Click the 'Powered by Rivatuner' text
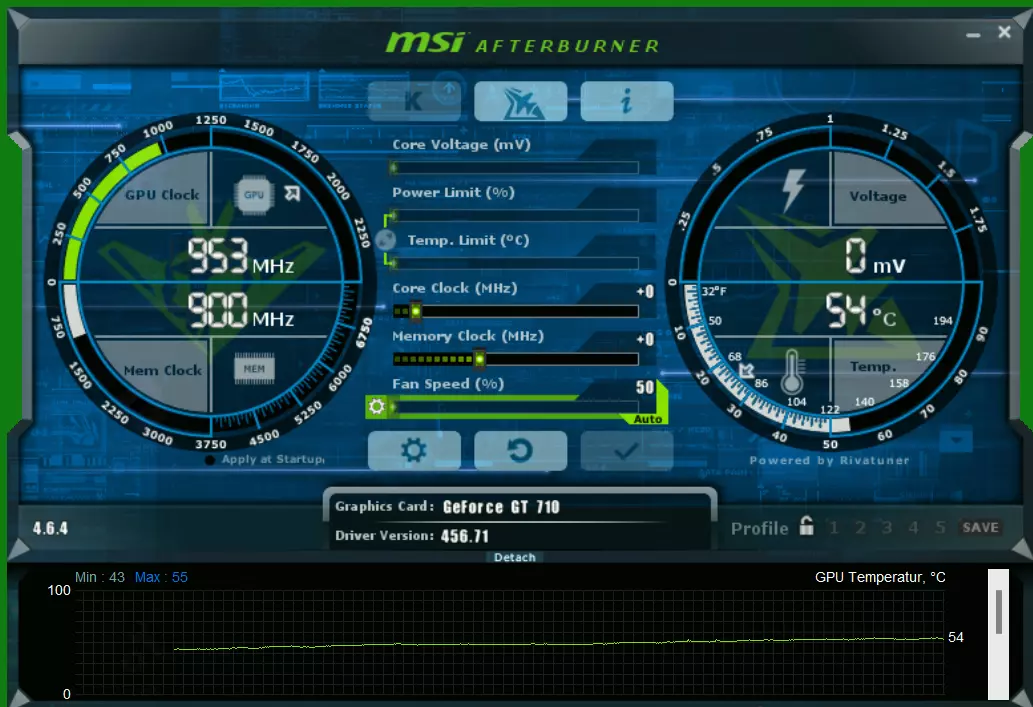This screenshot has width=1033, height=707. coord(829,461)
